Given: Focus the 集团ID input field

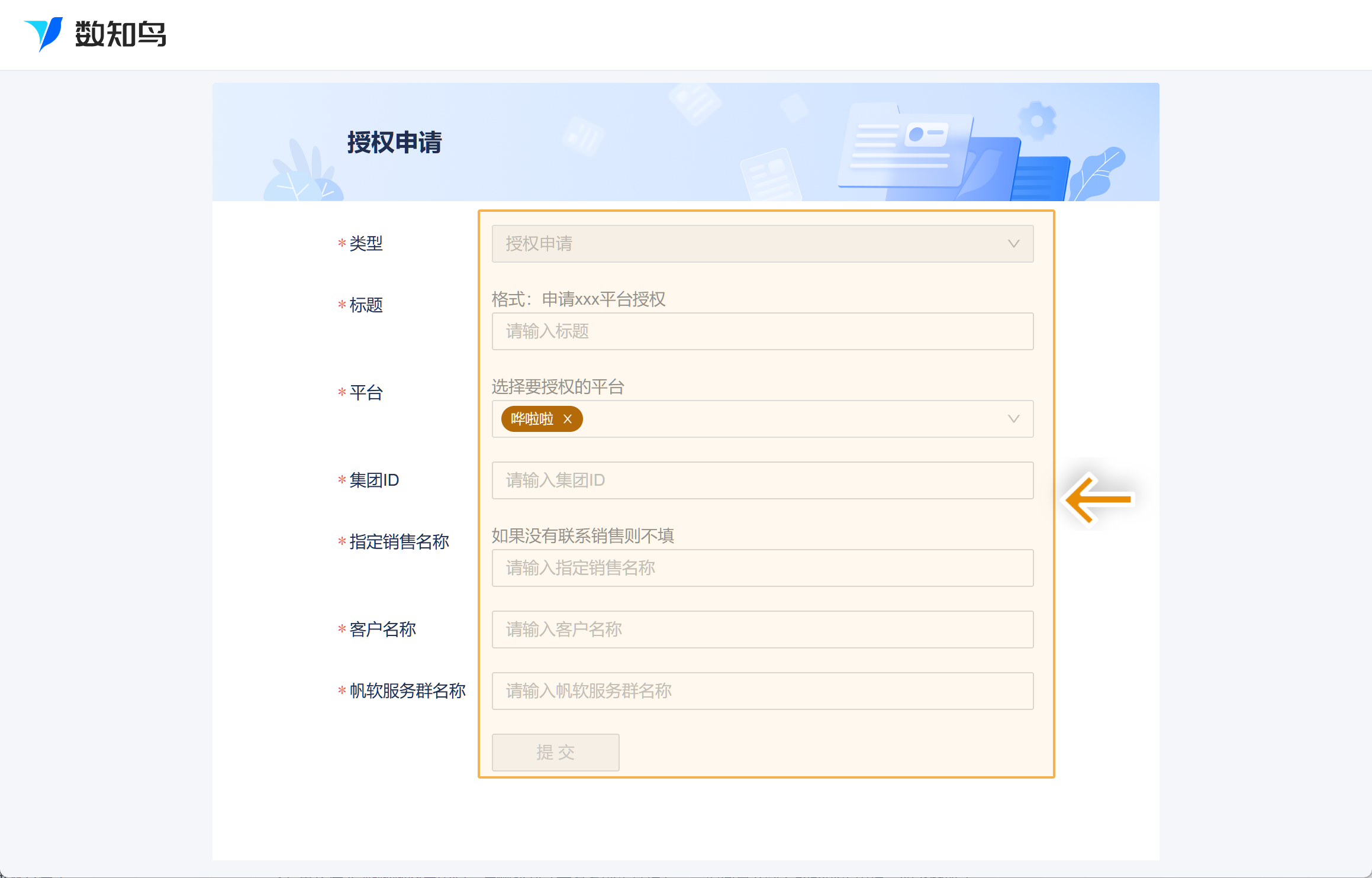Looking at the screenshot, I should [762, 480].
